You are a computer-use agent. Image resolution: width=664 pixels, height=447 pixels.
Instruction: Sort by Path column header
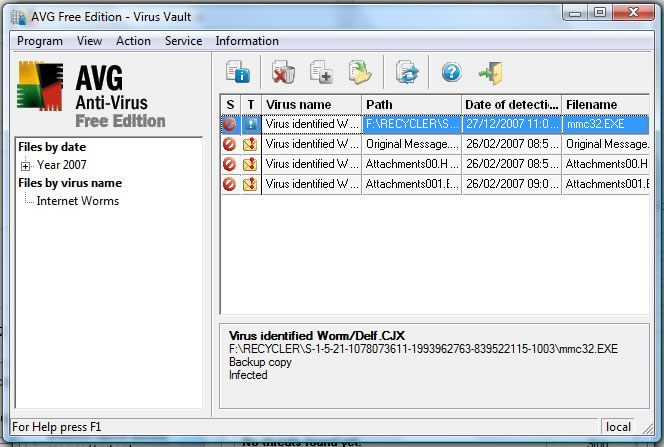pyautogui.click(x=412, y=105)
